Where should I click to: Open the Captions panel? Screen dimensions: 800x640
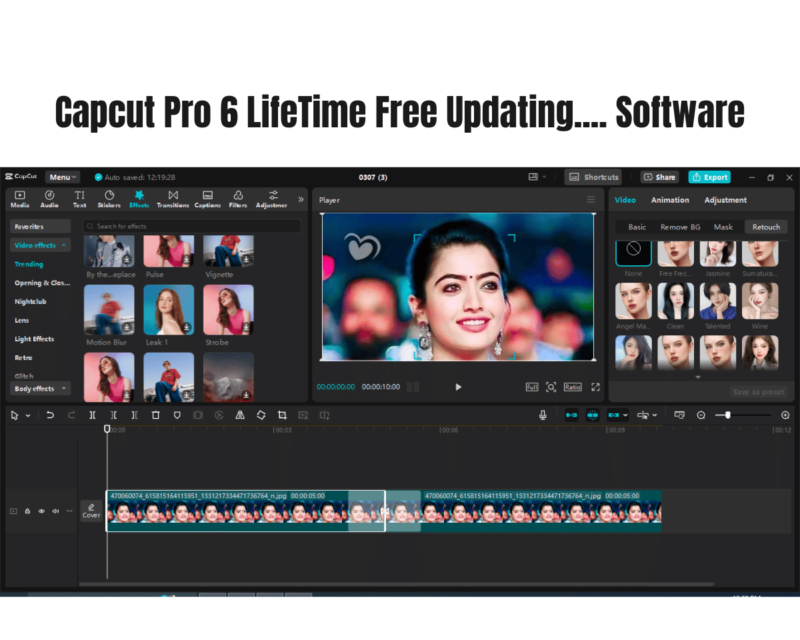tap(208, 199)
